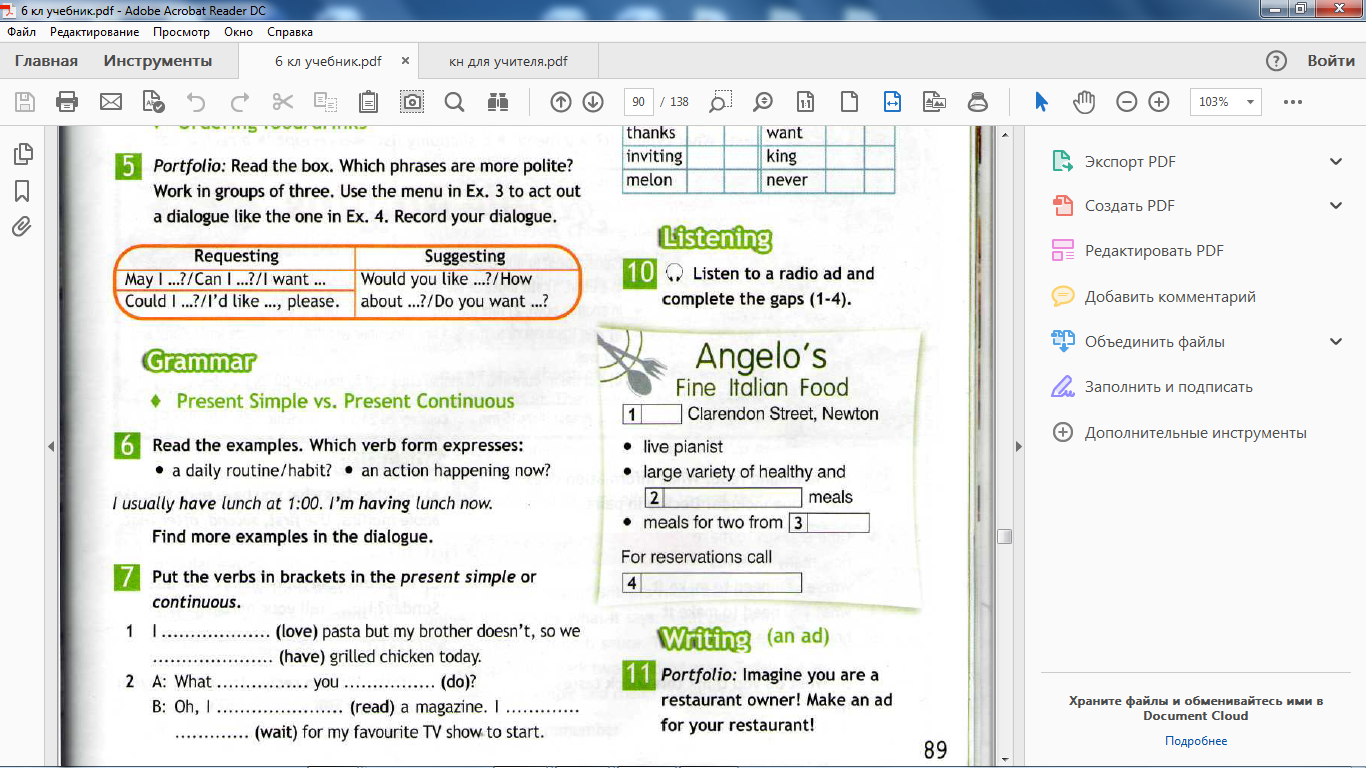Go to next page arrow
1366x768 pixels.
593,102
